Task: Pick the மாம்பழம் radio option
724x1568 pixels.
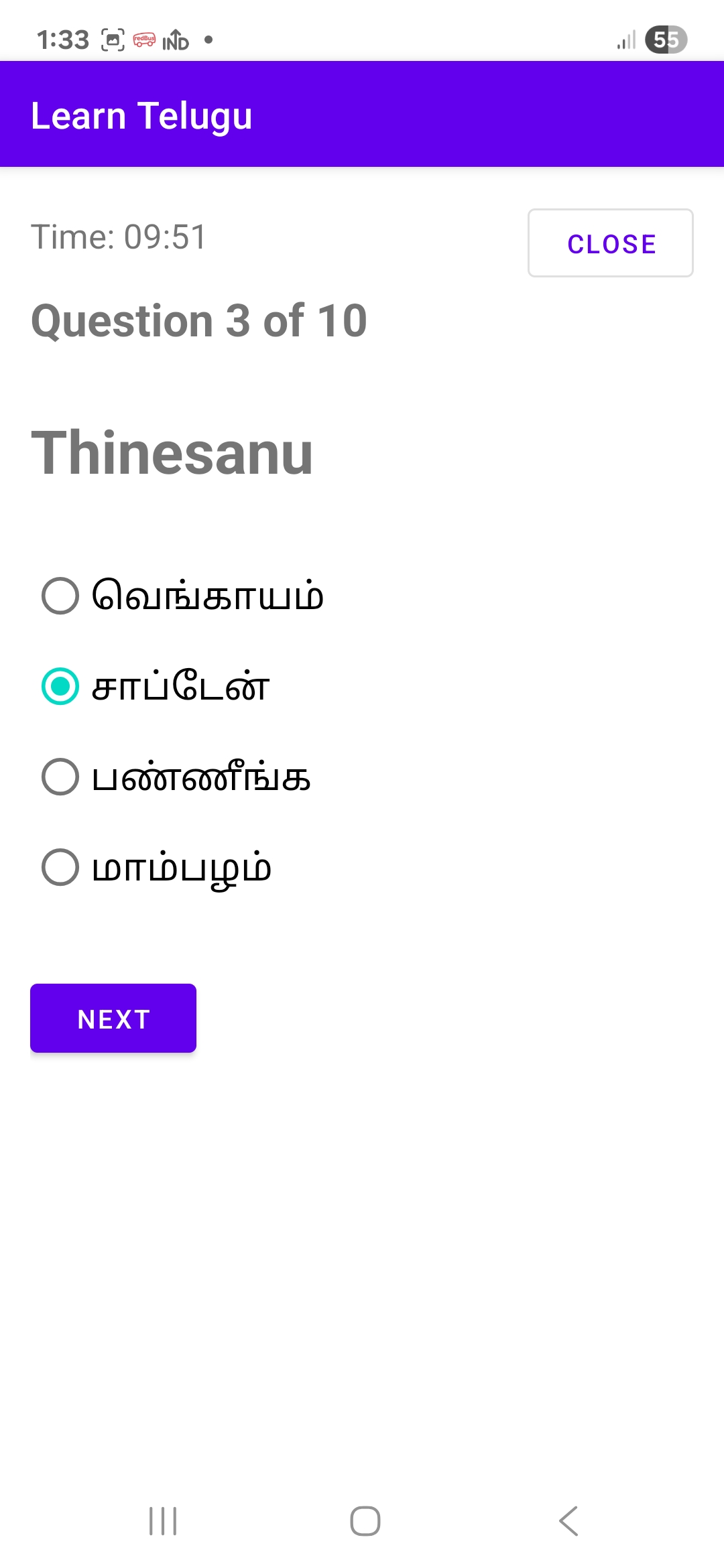Action: (60, 867)
